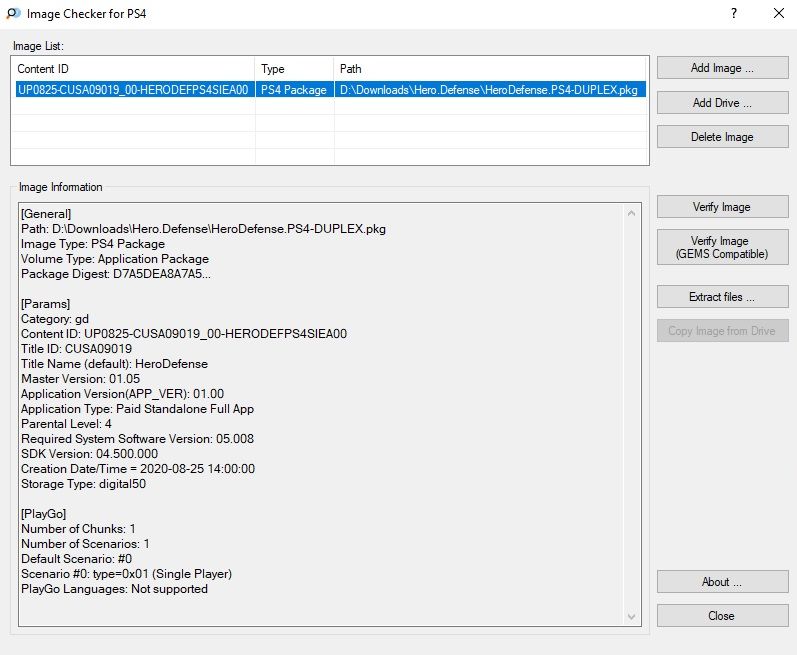Open the Extract files ... dialog

(x=722, y=297)
